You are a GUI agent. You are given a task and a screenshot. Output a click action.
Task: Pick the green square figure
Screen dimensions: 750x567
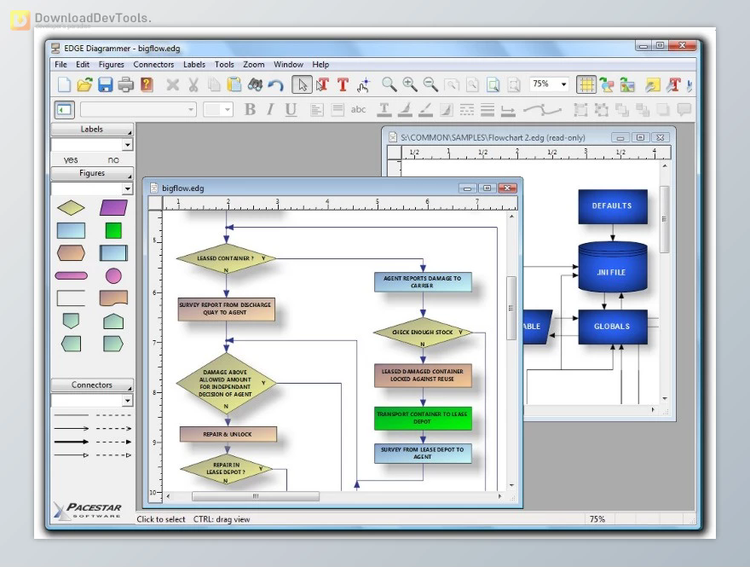pos(113,230)
